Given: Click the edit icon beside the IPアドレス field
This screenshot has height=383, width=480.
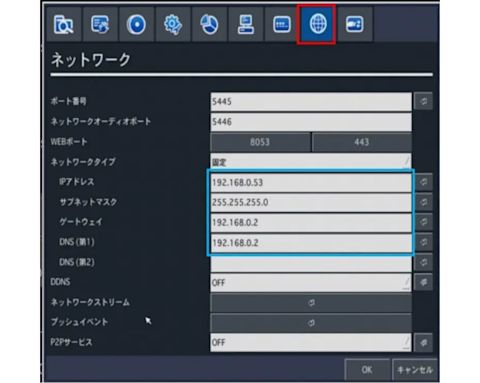Looking at the screenshot, I should point(423,182).
